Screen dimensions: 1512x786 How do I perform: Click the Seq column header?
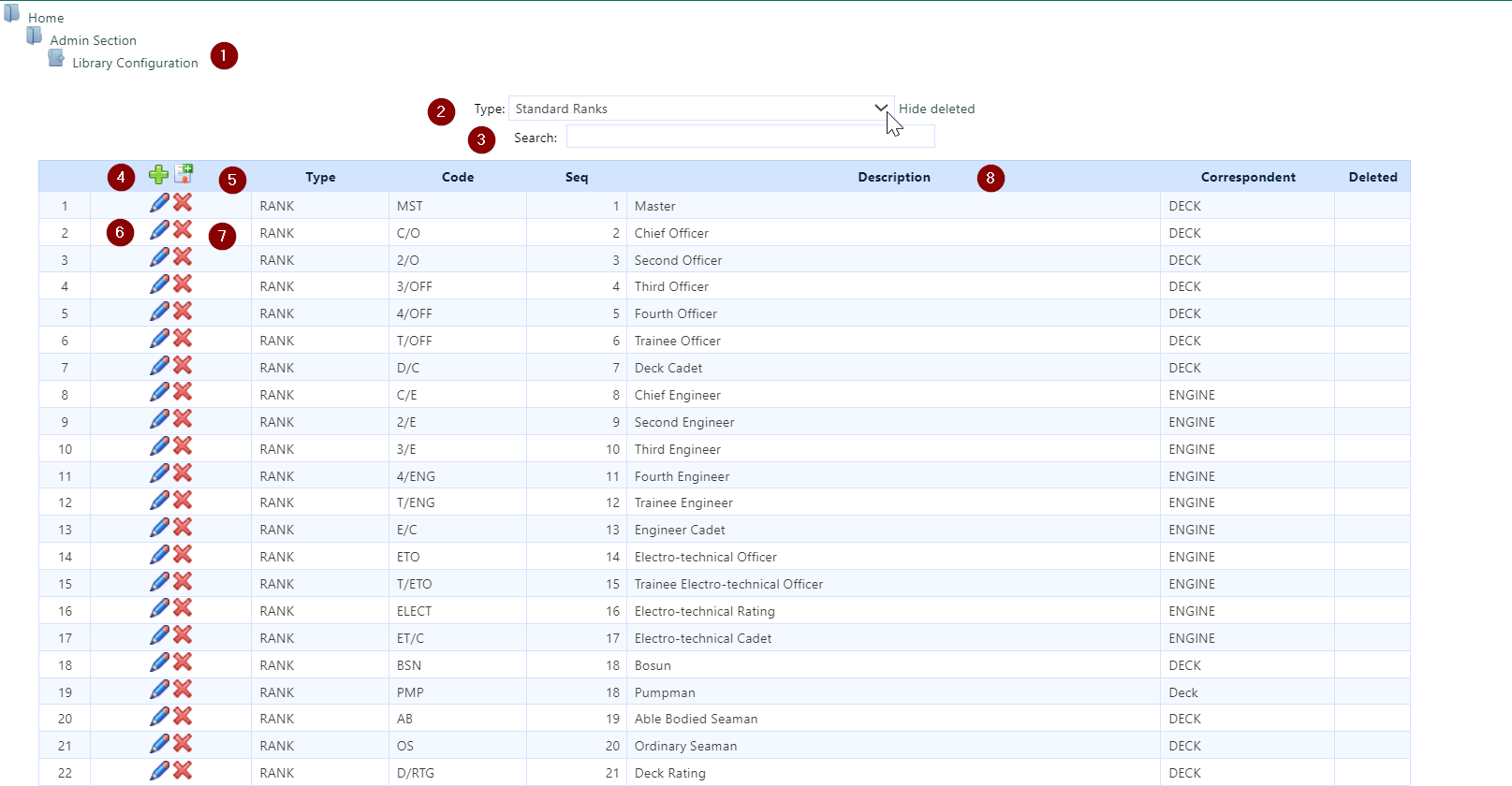[x=577, y=177]
